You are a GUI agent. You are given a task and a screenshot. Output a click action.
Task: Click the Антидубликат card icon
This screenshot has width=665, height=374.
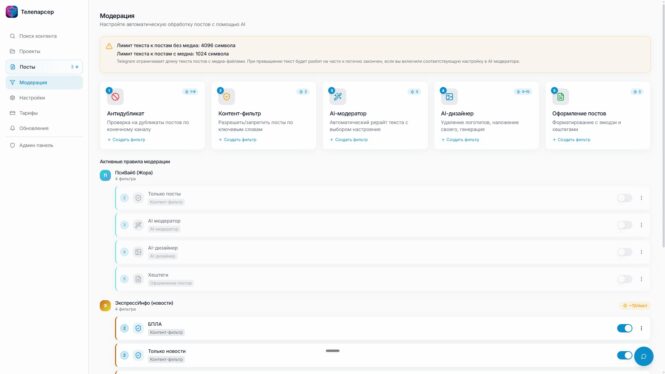pyautogui.click(x=115, y=97)
